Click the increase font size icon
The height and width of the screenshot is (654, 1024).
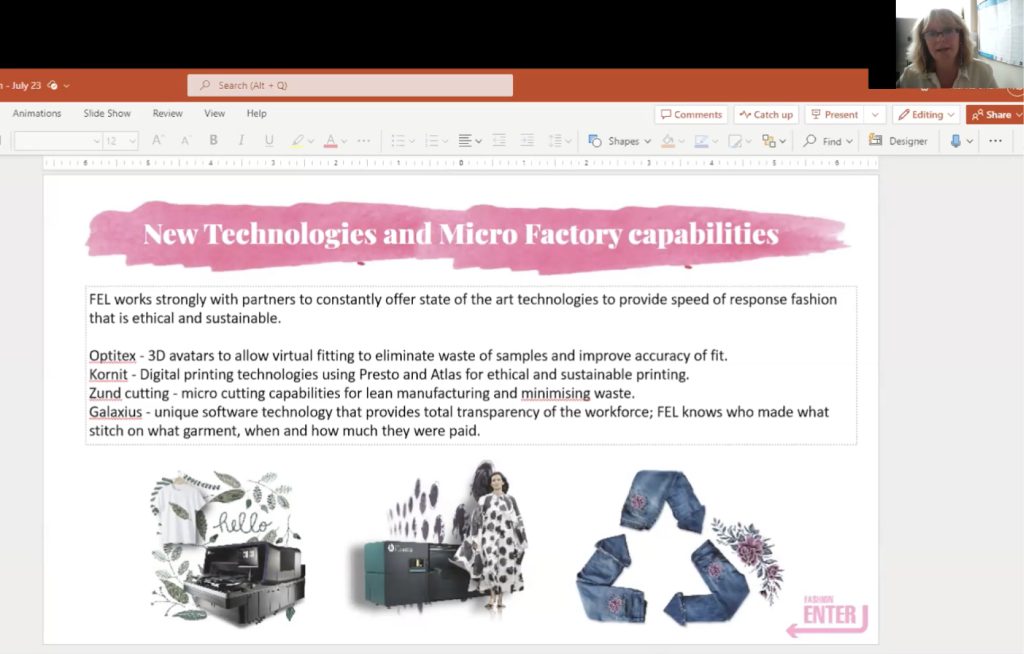157,141
